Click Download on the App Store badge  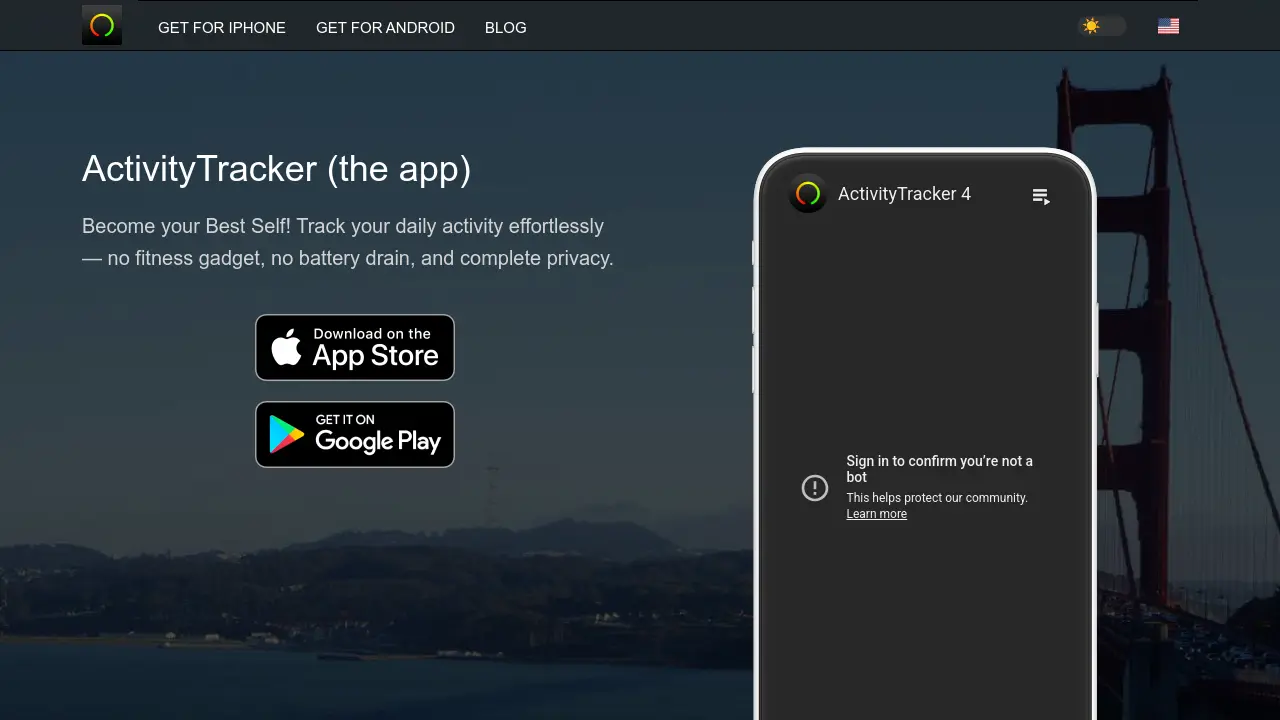point(355,347)
